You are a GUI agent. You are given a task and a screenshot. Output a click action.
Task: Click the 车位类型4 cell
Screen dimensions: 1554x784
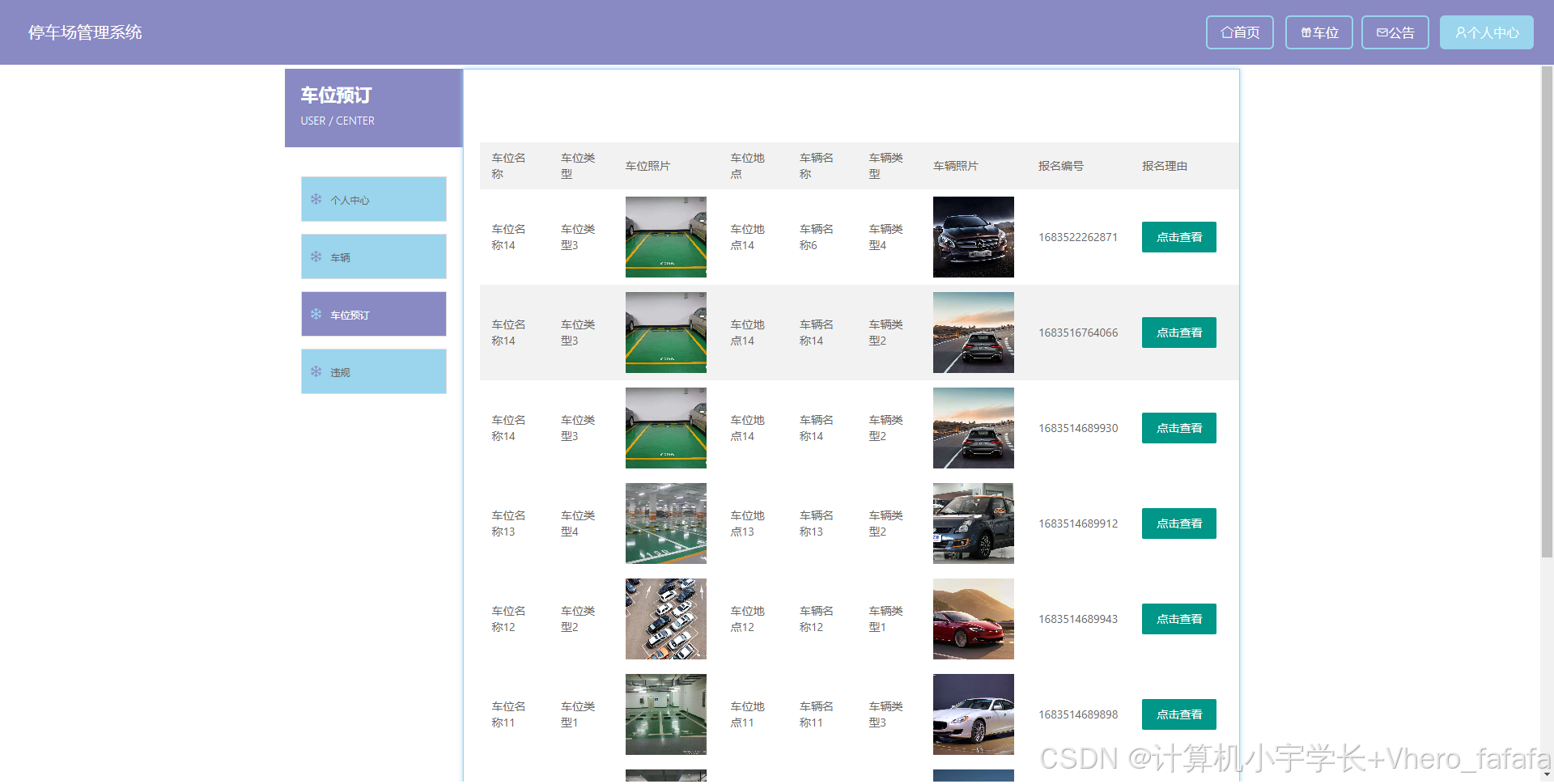coord(578,523)
